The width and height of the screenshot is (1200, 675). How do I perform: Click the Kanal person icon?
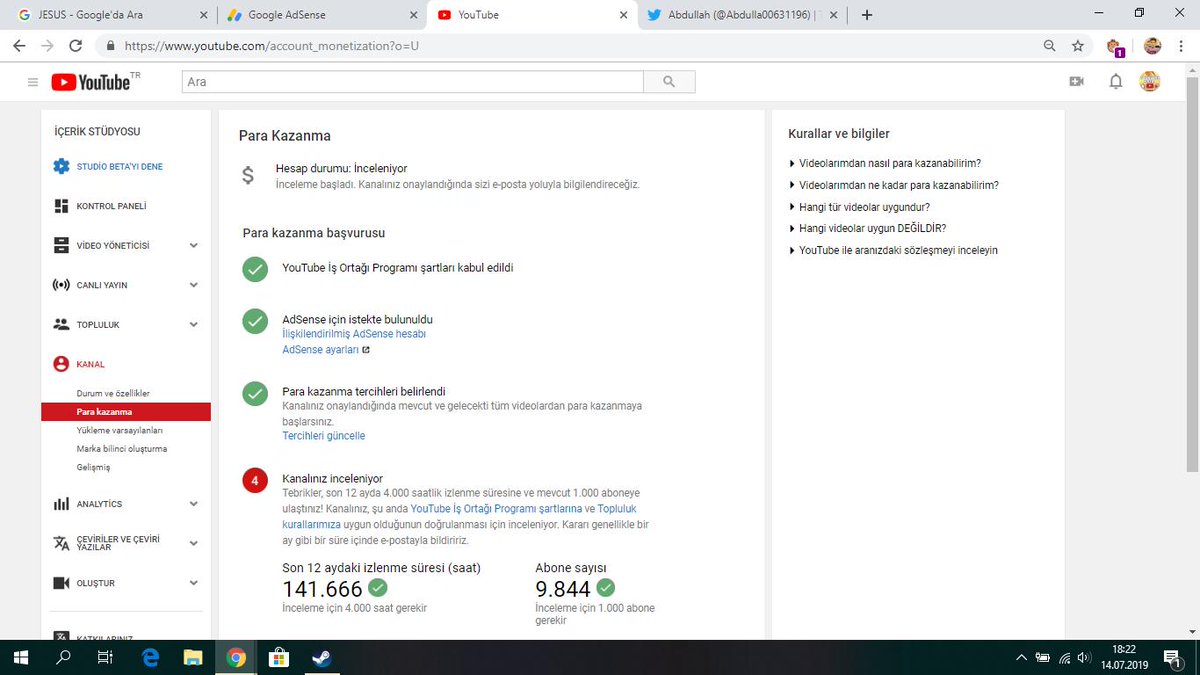(61, 364)
